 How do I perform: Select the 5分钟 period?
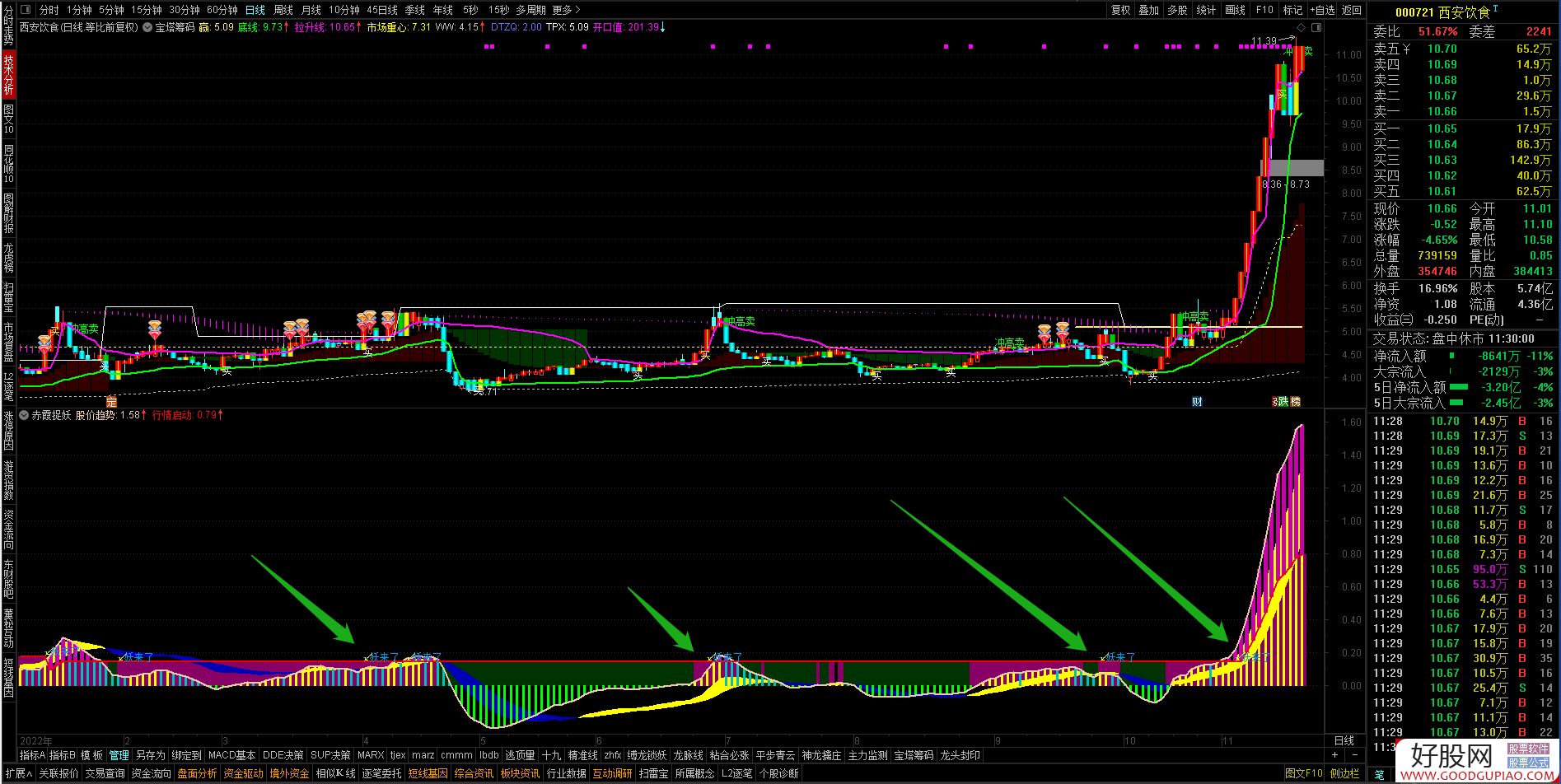[111, 10]
